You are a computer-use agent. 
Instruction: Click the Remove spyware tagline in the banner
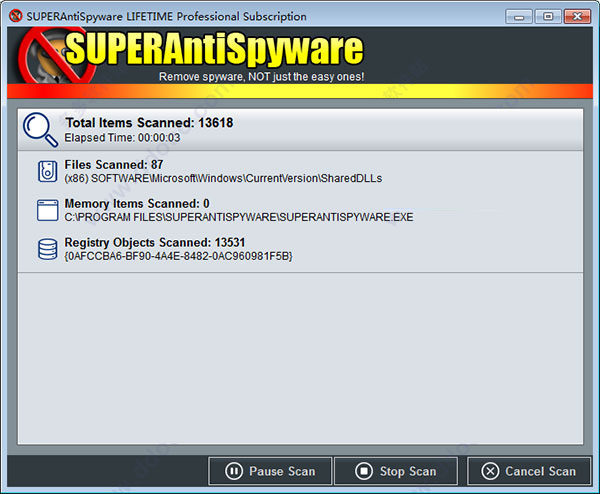tap(261, 77)
